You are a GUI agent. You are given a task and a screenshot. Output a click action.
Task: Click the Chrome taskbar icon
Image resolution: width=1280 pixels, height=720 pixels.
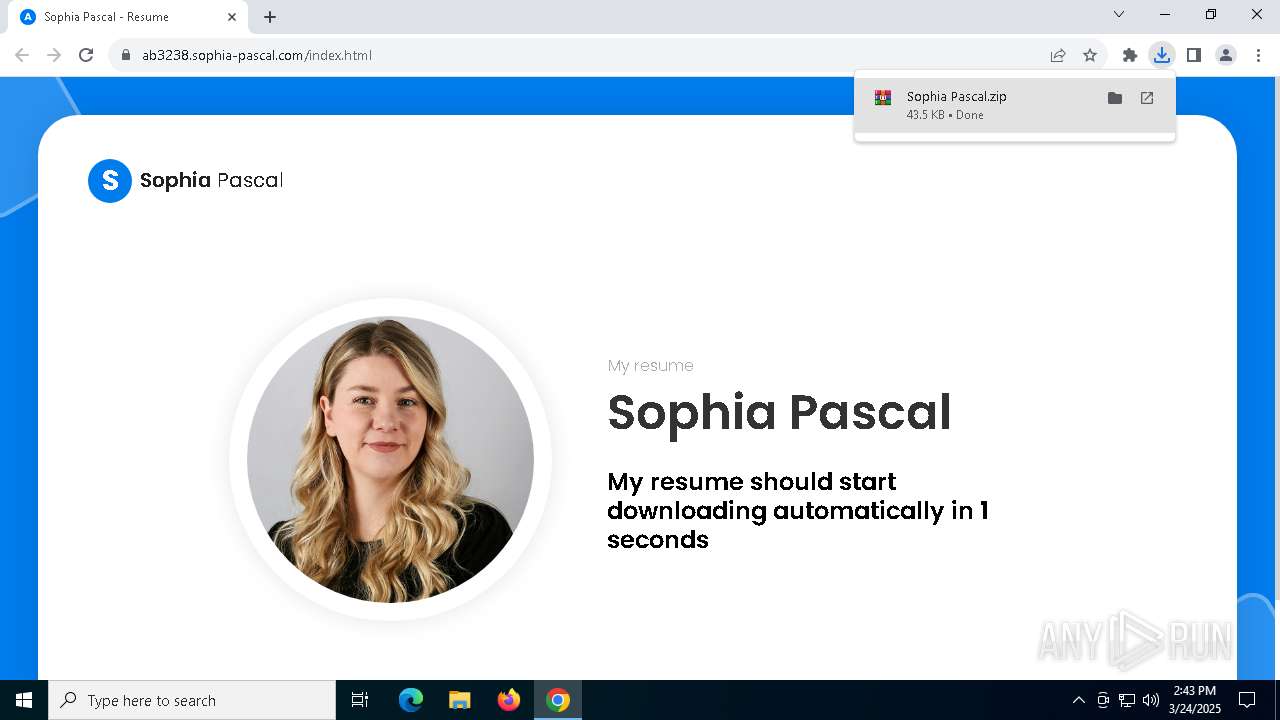(558, 700)
